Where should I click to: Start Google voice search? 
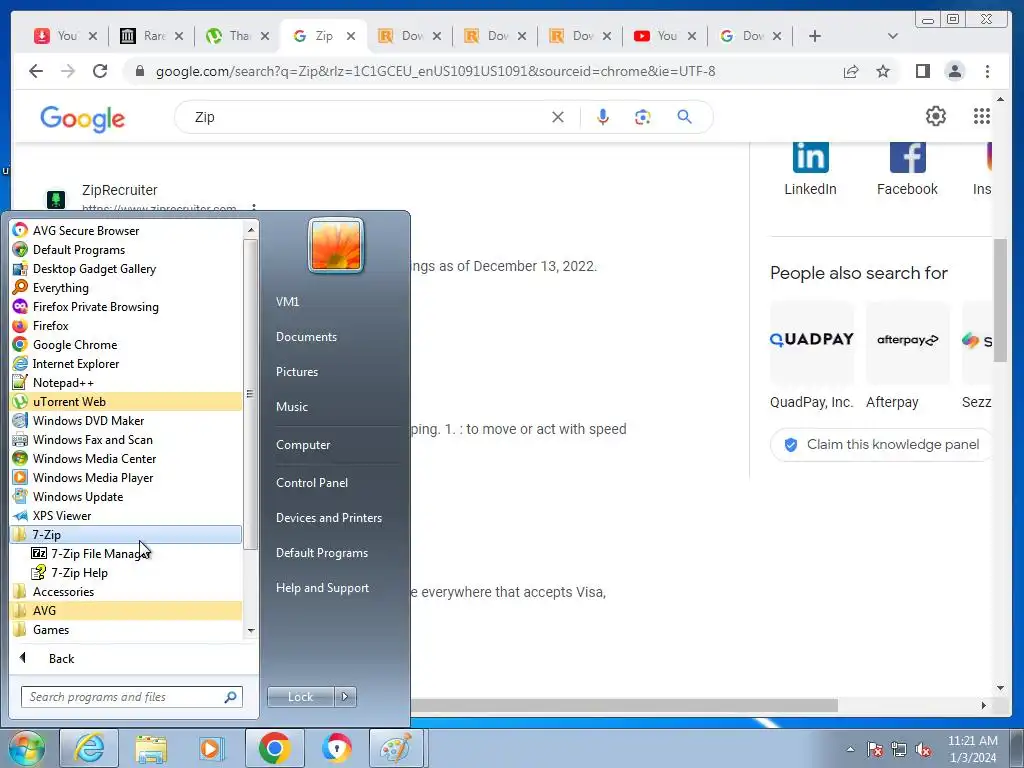[x=603, y=117]
